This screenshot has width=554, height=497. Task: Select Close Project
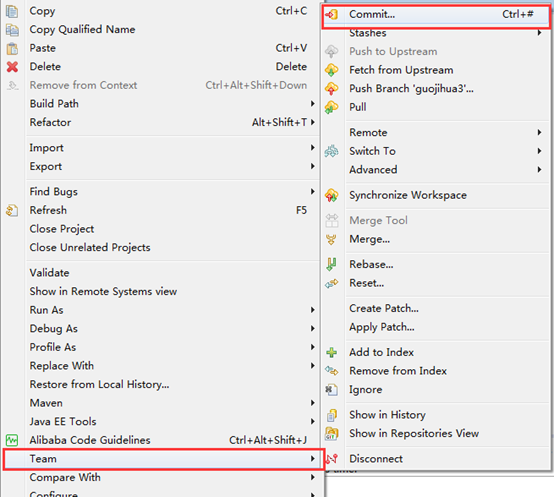(x=62, y=229)
